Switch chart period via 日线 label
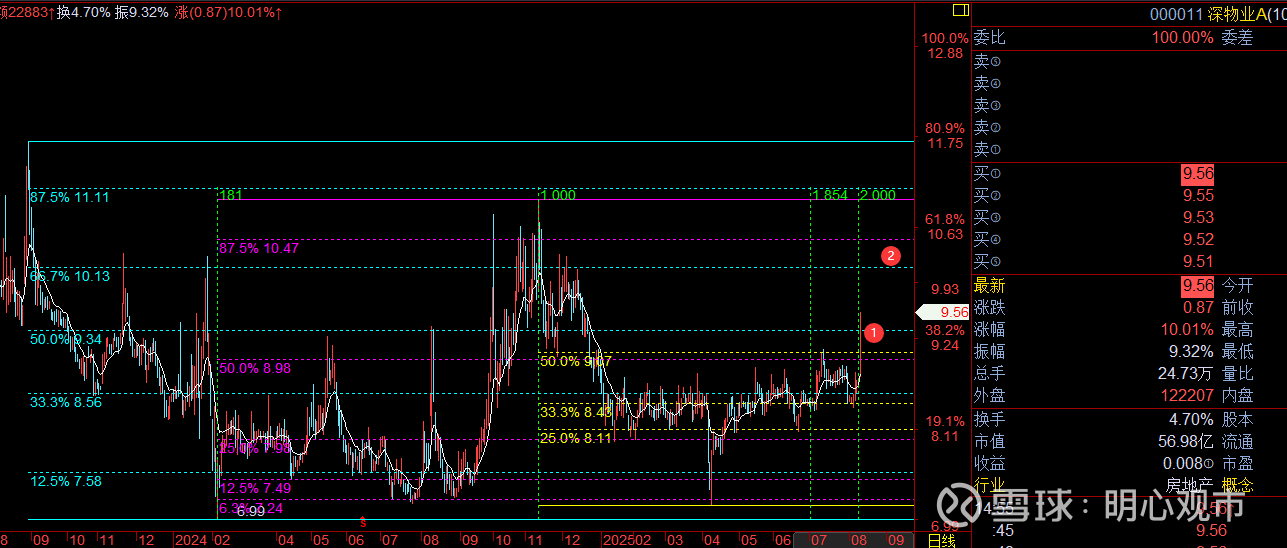Screen dimensions: 1287x548 (x=941, y=540)
